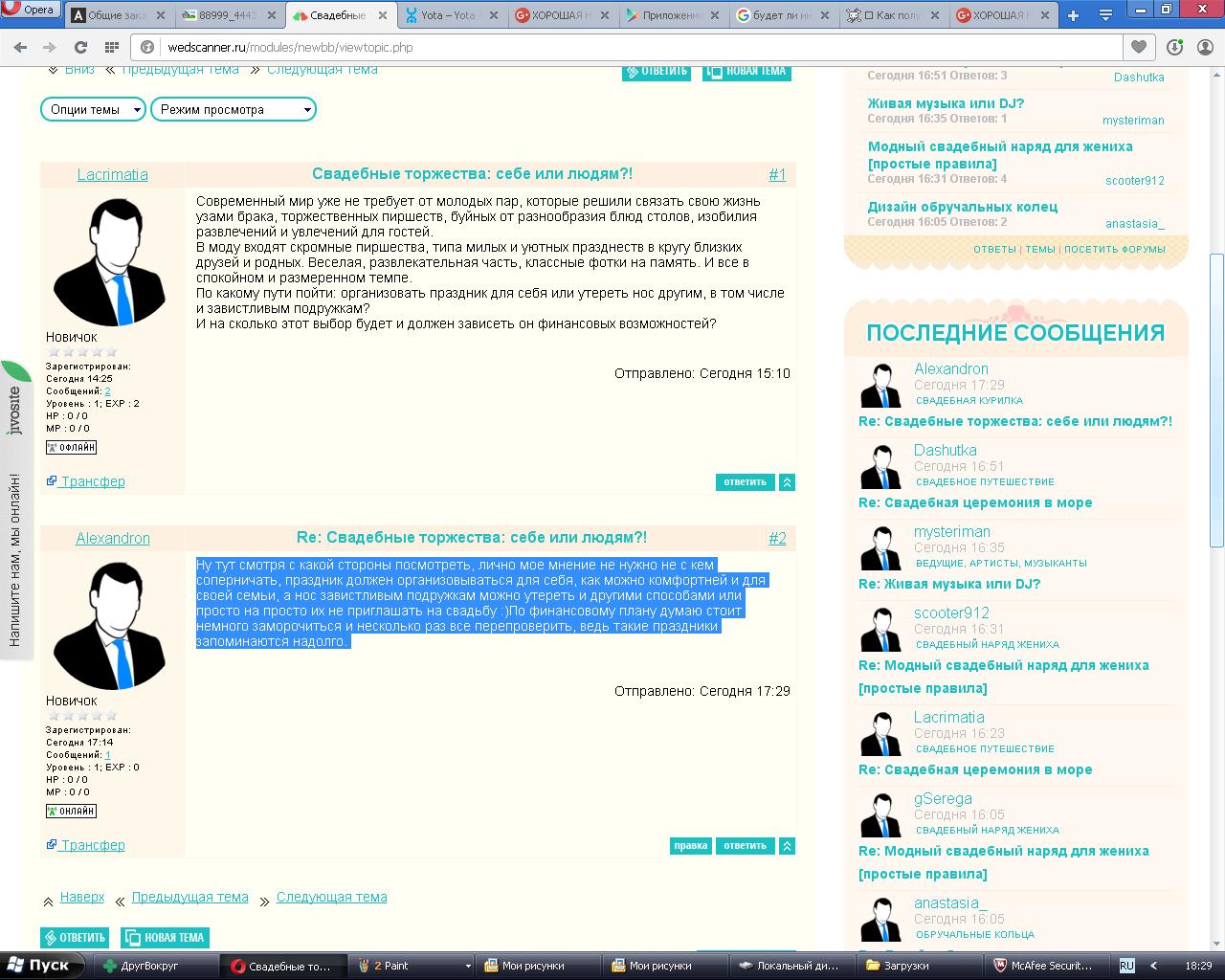Click the bottom ОТВЕТИТЬ button
Image resolution: width=1225 pixels, height=980 pixels.
[x=75, y=938]
